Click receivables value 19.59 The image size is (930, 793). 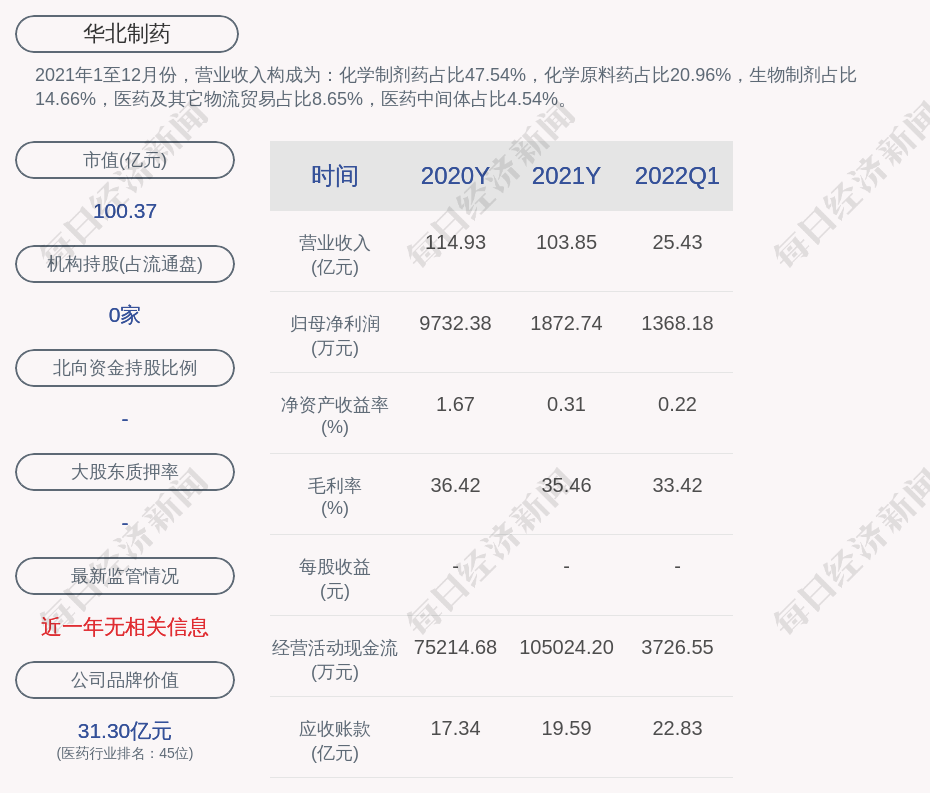566,728
